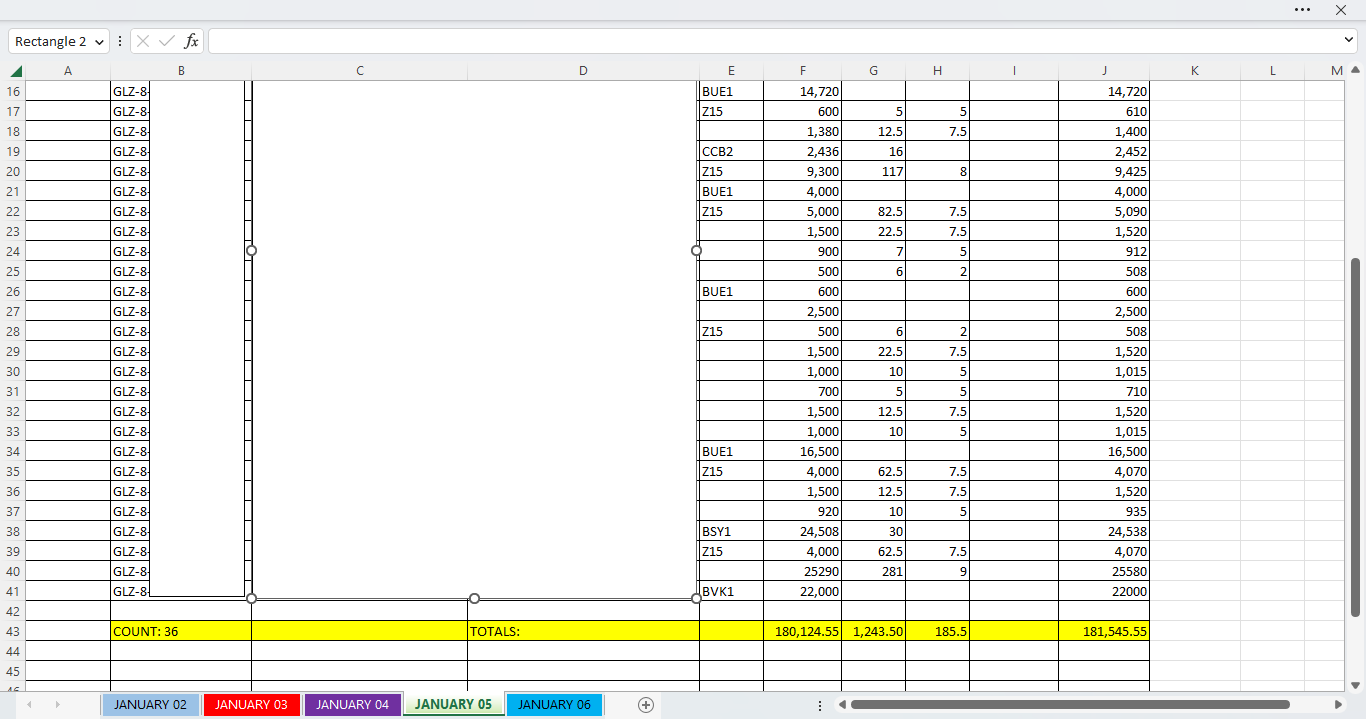The height and width of the screenshot is (720, 1366).
Task: Select column H header
Action: [937, 71]
